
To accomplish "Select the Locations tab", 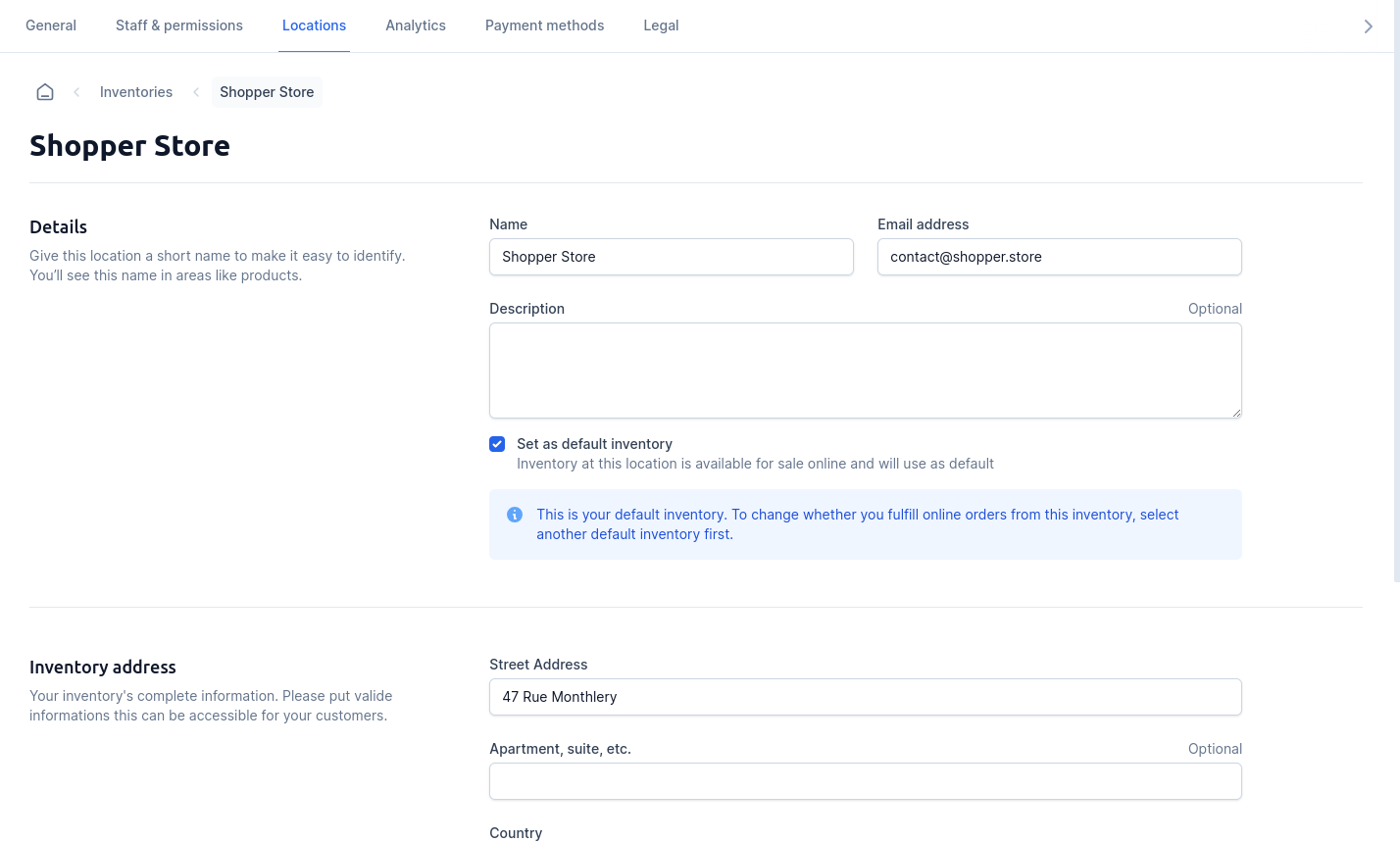I will 314,25.
